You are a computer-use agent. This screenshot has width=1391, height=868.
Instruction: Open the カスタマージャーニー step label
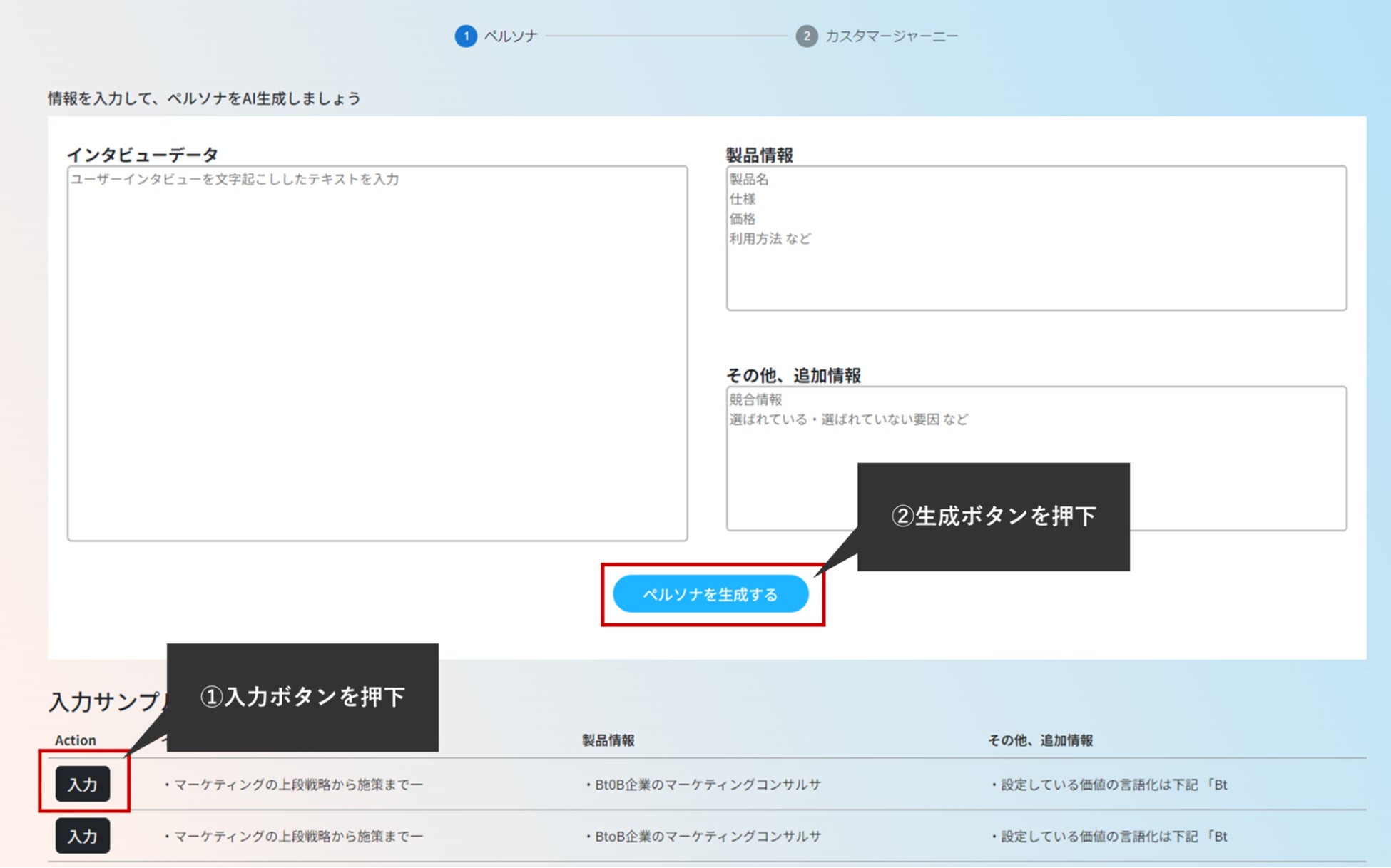(x=891, y=36)
